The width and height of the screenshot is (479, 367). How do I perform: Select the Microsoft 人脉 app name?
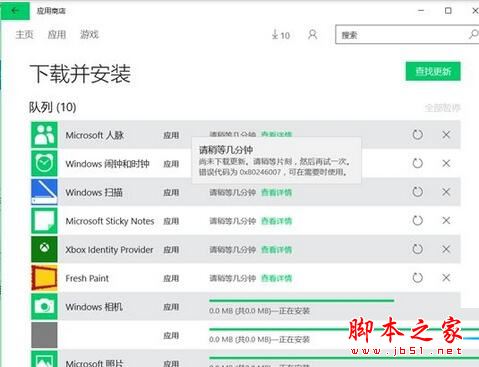coord(95,135)
